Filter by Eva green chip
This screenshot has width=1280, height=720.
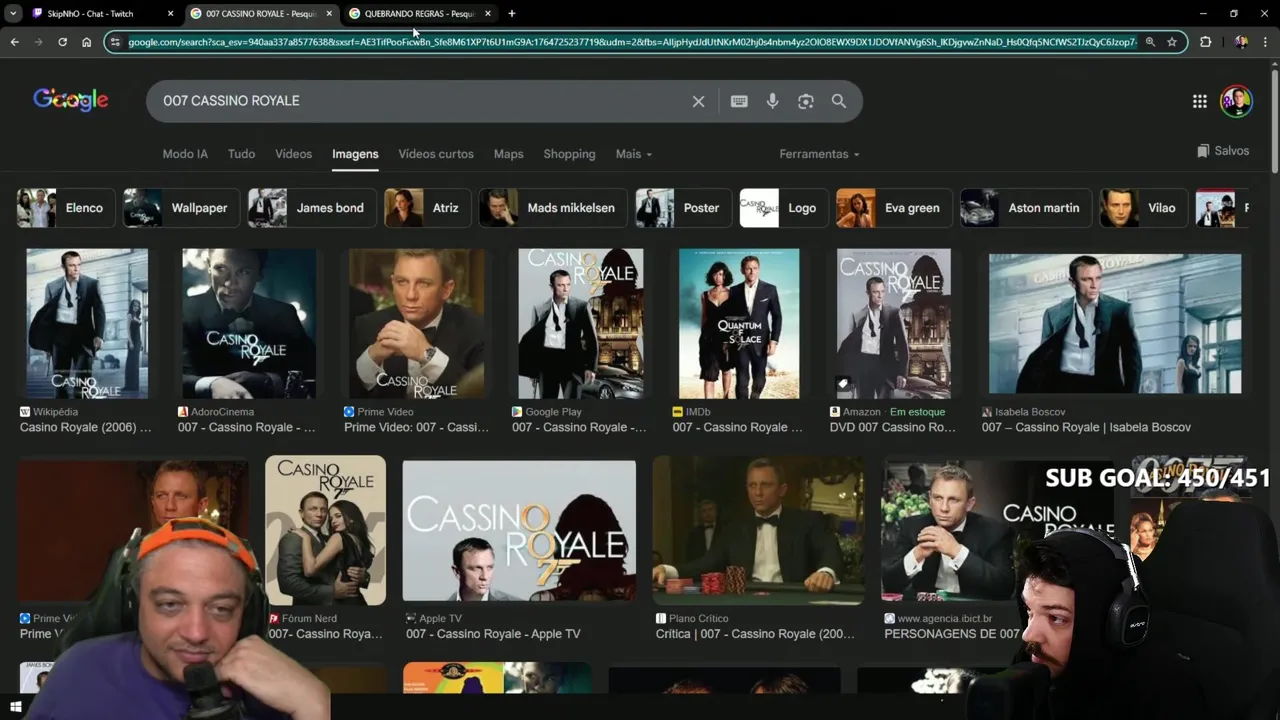894,208
